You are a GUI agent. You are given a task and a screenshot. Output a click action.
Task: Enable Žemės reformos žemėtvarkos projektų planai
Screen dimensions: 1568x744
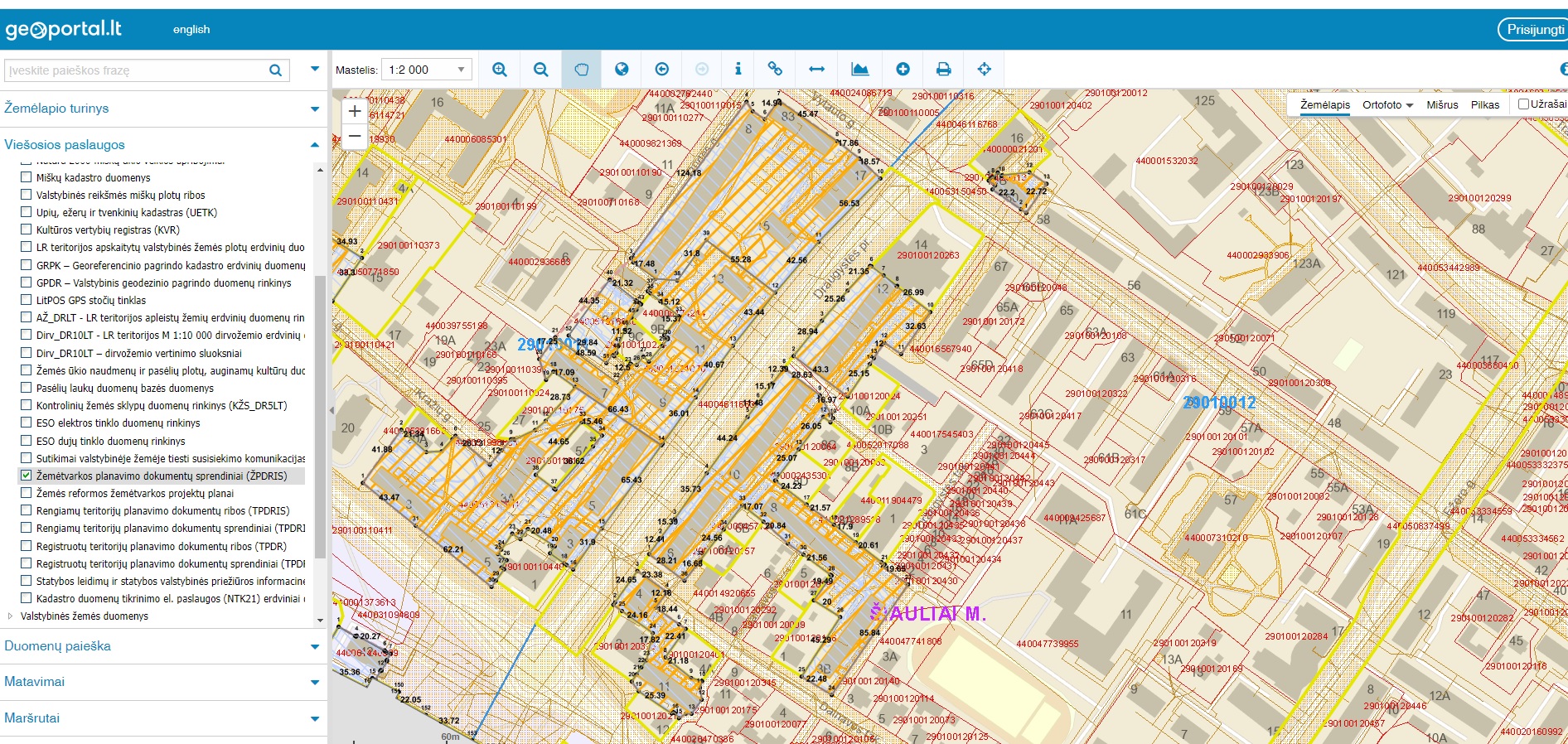[x=27, y=493]
